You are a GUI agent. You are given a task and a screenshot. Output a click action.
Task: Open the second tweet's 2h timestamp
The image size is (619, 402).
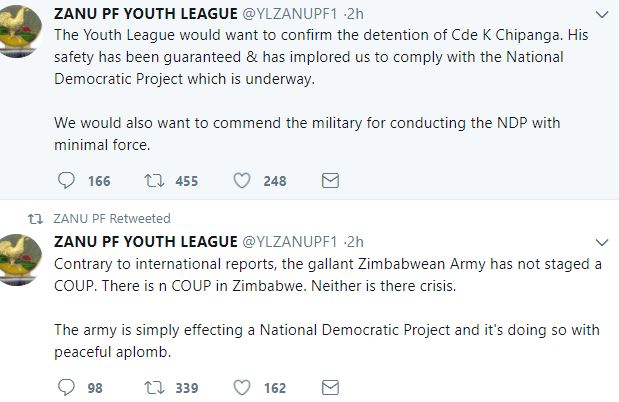pos(355,241)
